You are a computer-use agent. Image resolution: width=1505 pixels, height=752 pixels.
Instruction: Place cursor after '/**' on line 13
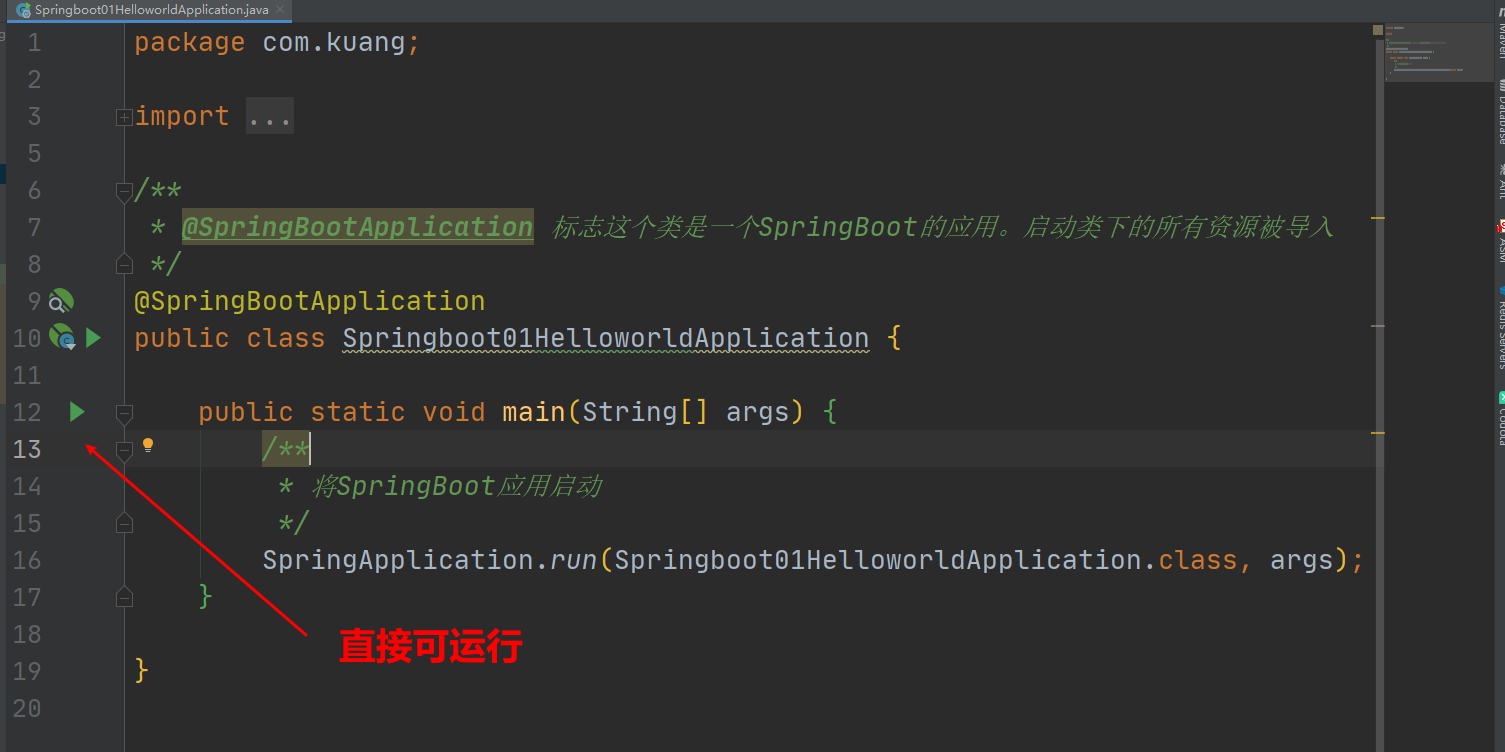pyautogui.click(x=310, y=450)
